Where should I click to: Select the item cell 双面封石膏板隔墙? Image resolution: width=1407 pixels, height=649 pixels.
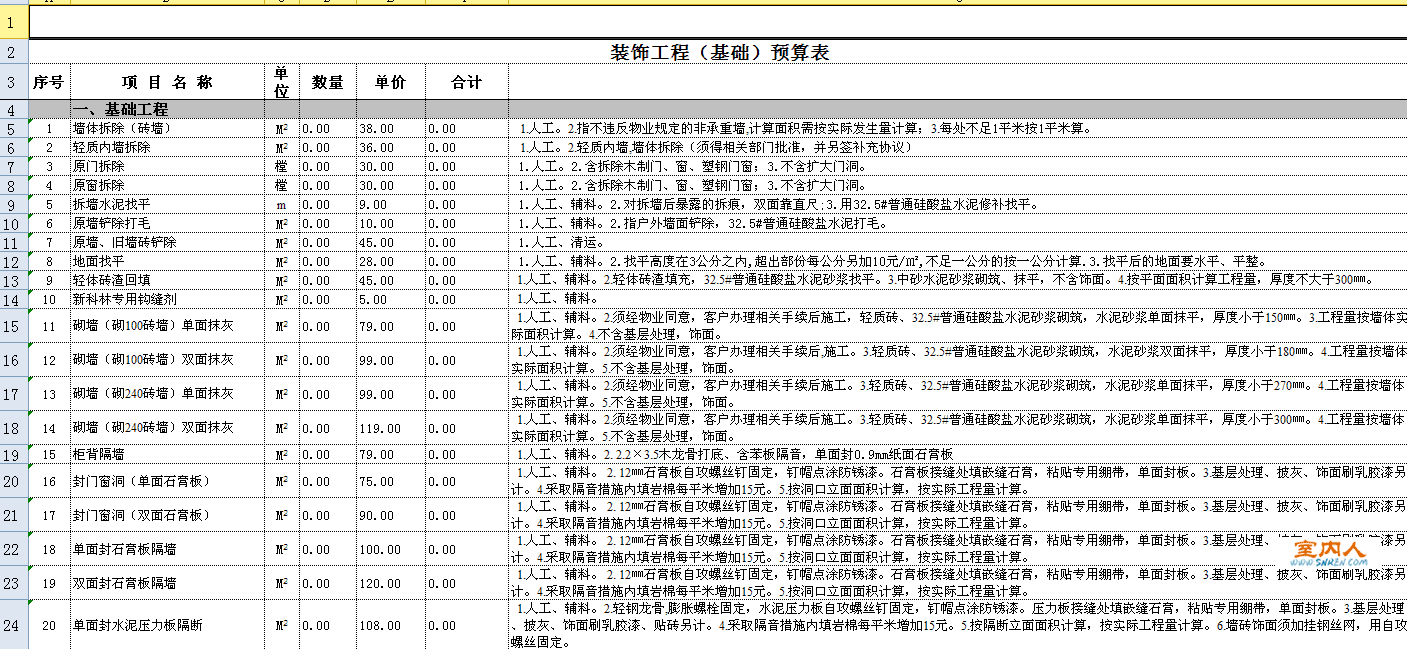167,583
